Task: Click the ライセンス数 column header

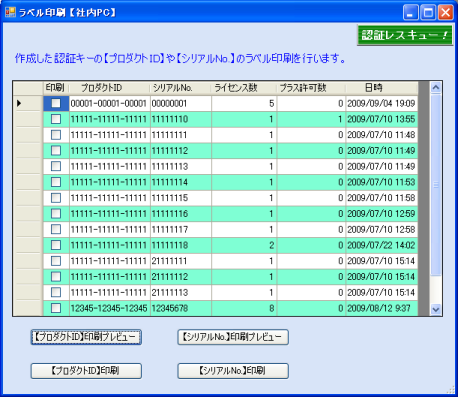Action: pyautogui.click(x=244, y=88)
